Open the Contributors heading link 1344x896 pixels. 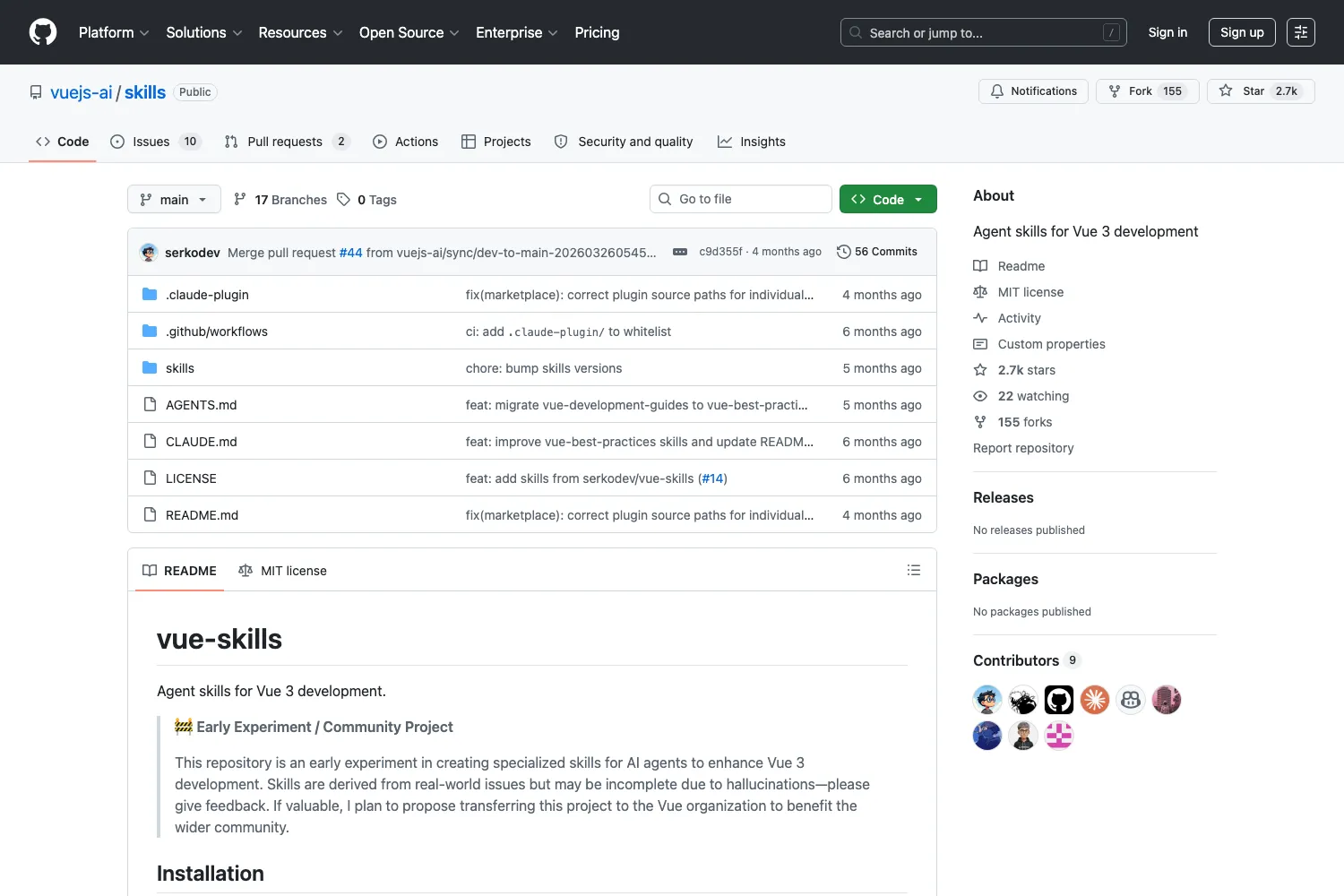(x=1027, y=660)
